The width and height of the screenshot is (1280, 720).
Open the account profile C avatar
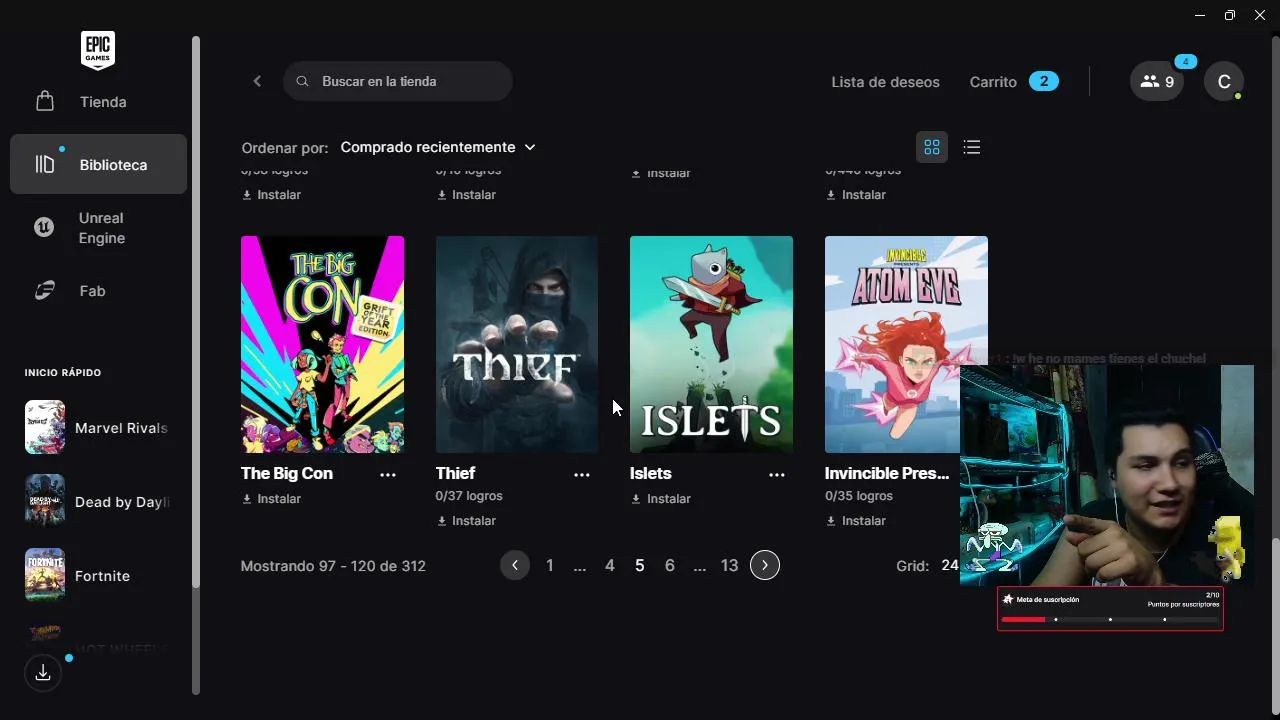pos(1224,81)
